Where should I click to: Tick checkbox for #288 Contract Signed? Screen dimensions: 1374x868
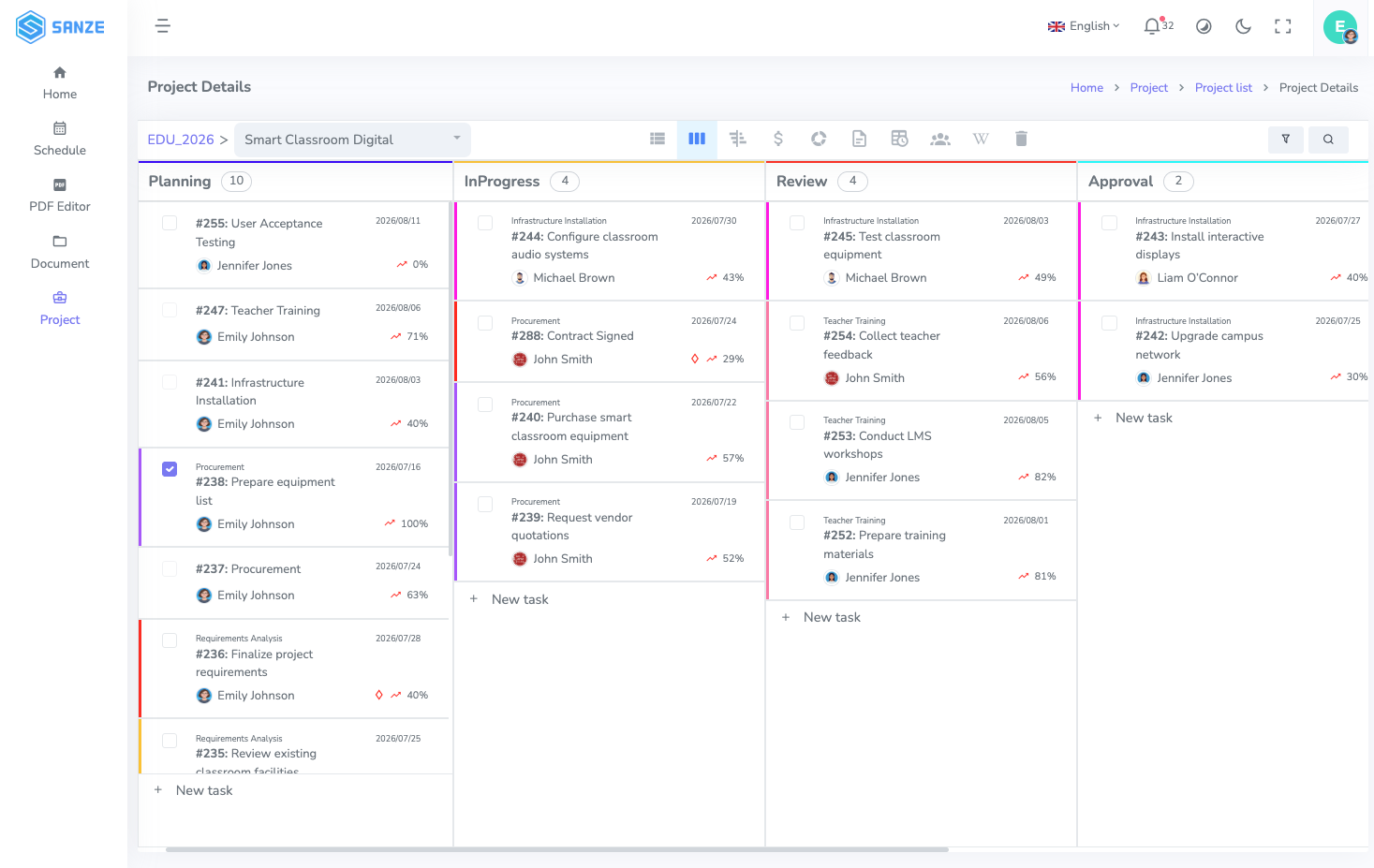(x=485, y=323)
